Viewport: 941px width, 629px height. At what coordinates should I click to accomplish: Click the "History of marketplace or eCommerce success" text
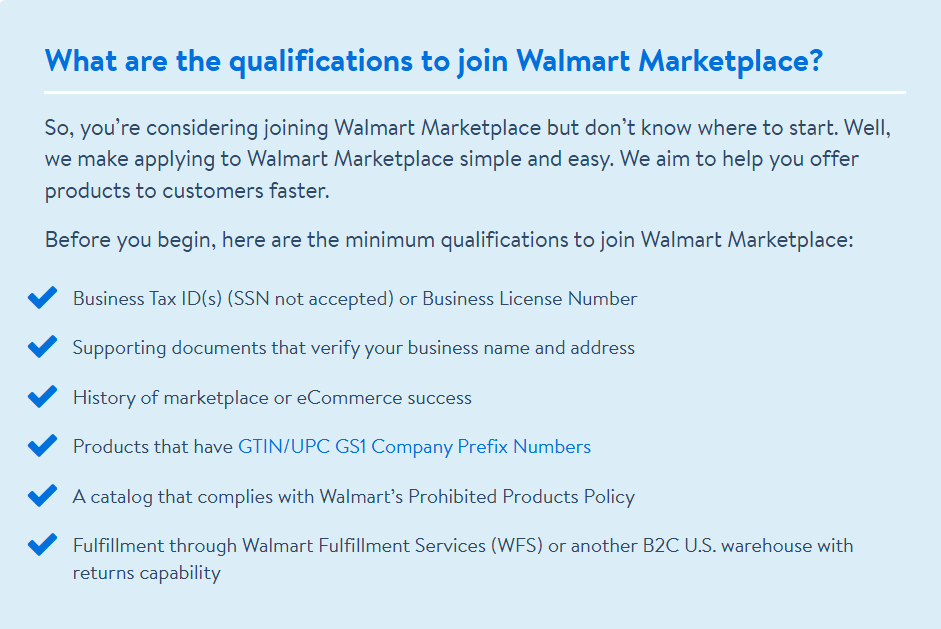(x=272, y=398)
